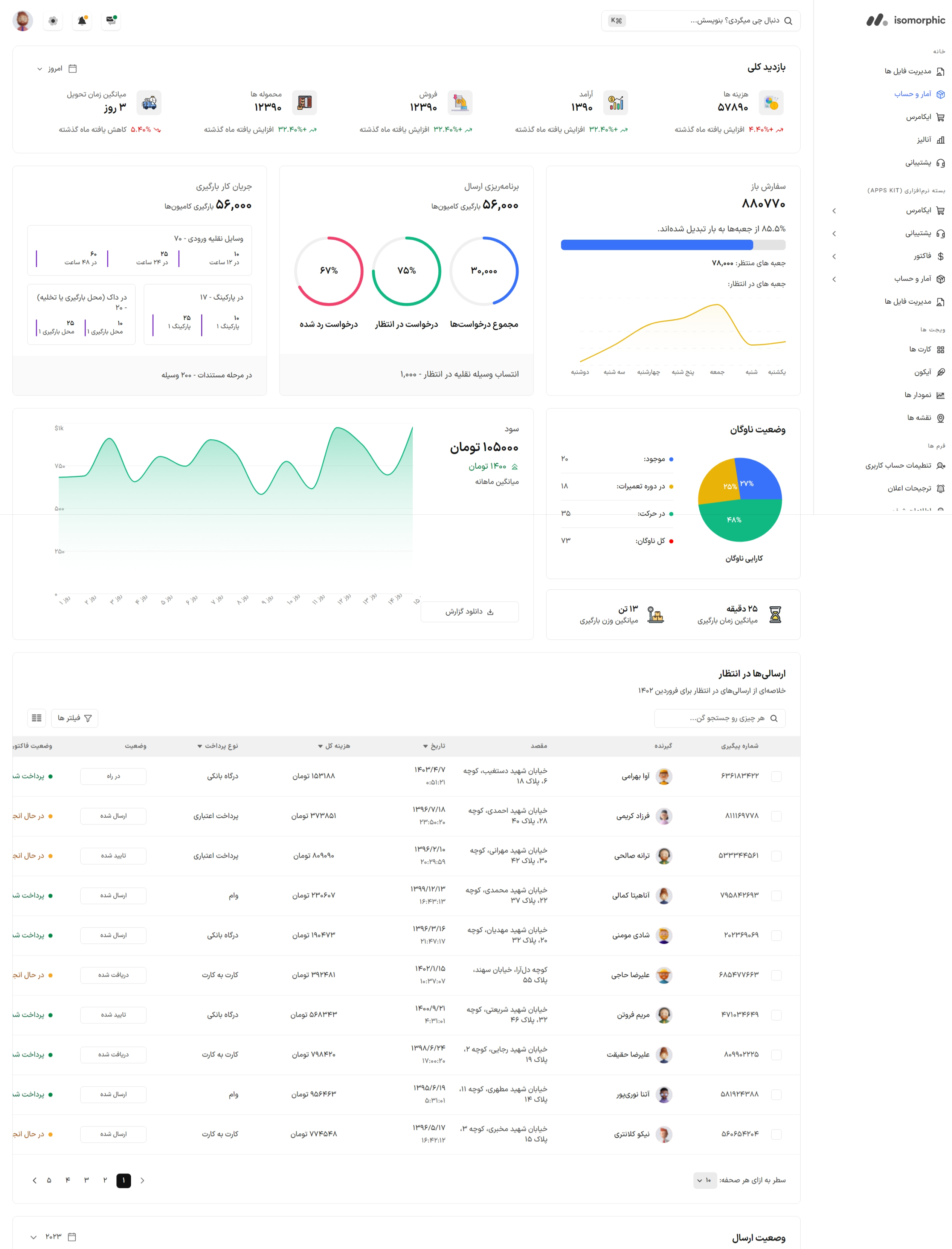
Task: Expand ایکامرس in the Apps Kit menu
Action: (x=834, y=211)
